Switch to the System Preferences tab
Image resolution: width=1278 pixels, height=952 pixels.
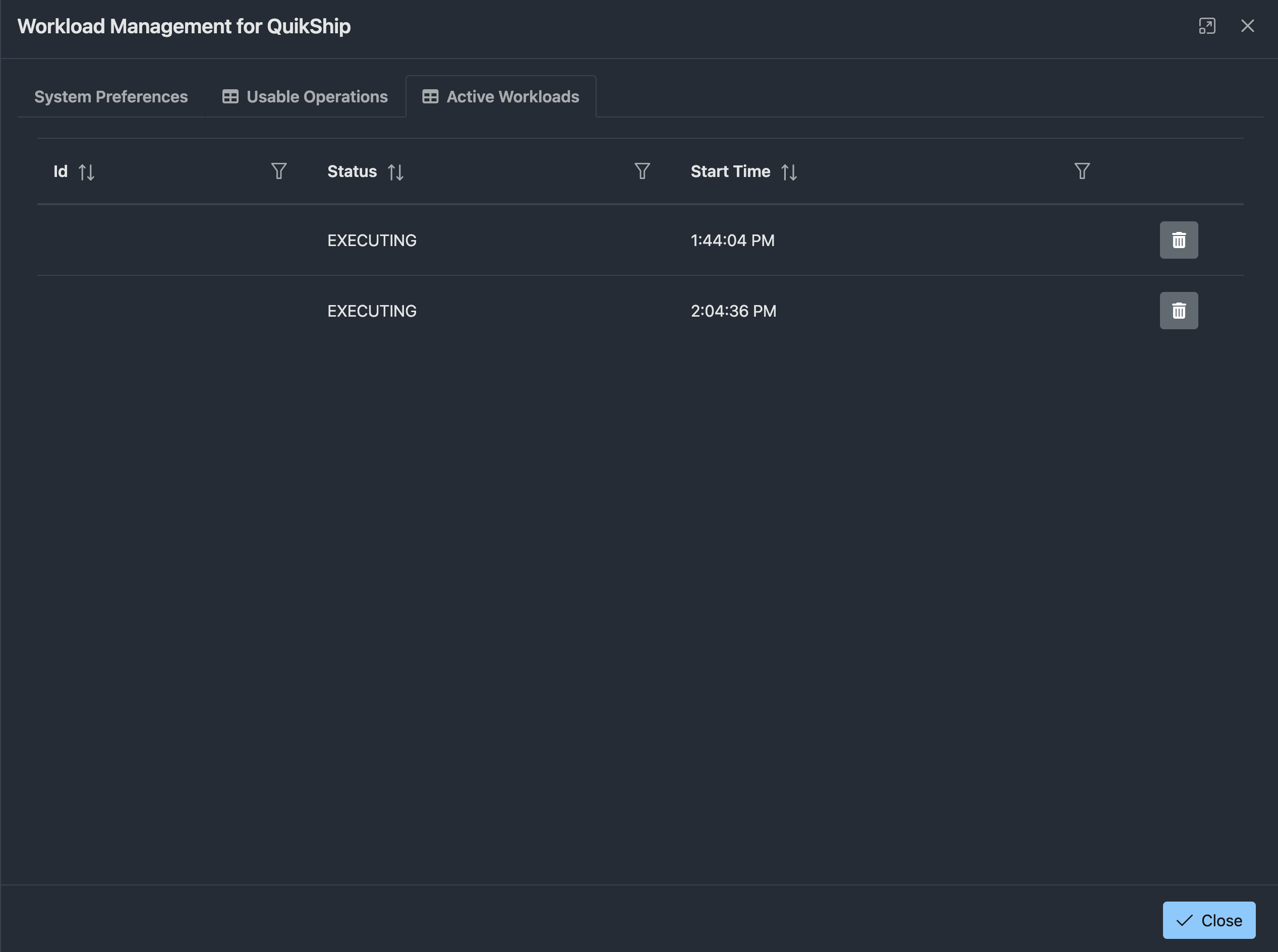point(111,96)
